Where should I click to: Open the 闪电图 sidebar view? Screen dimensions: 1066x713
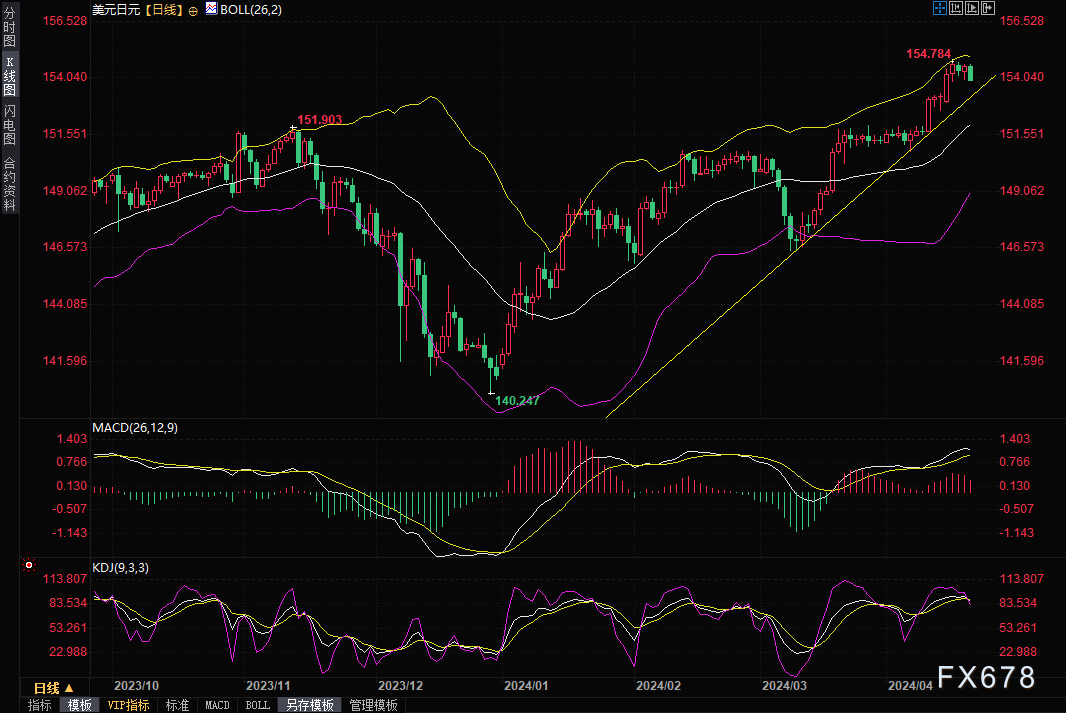coord(9,125)
